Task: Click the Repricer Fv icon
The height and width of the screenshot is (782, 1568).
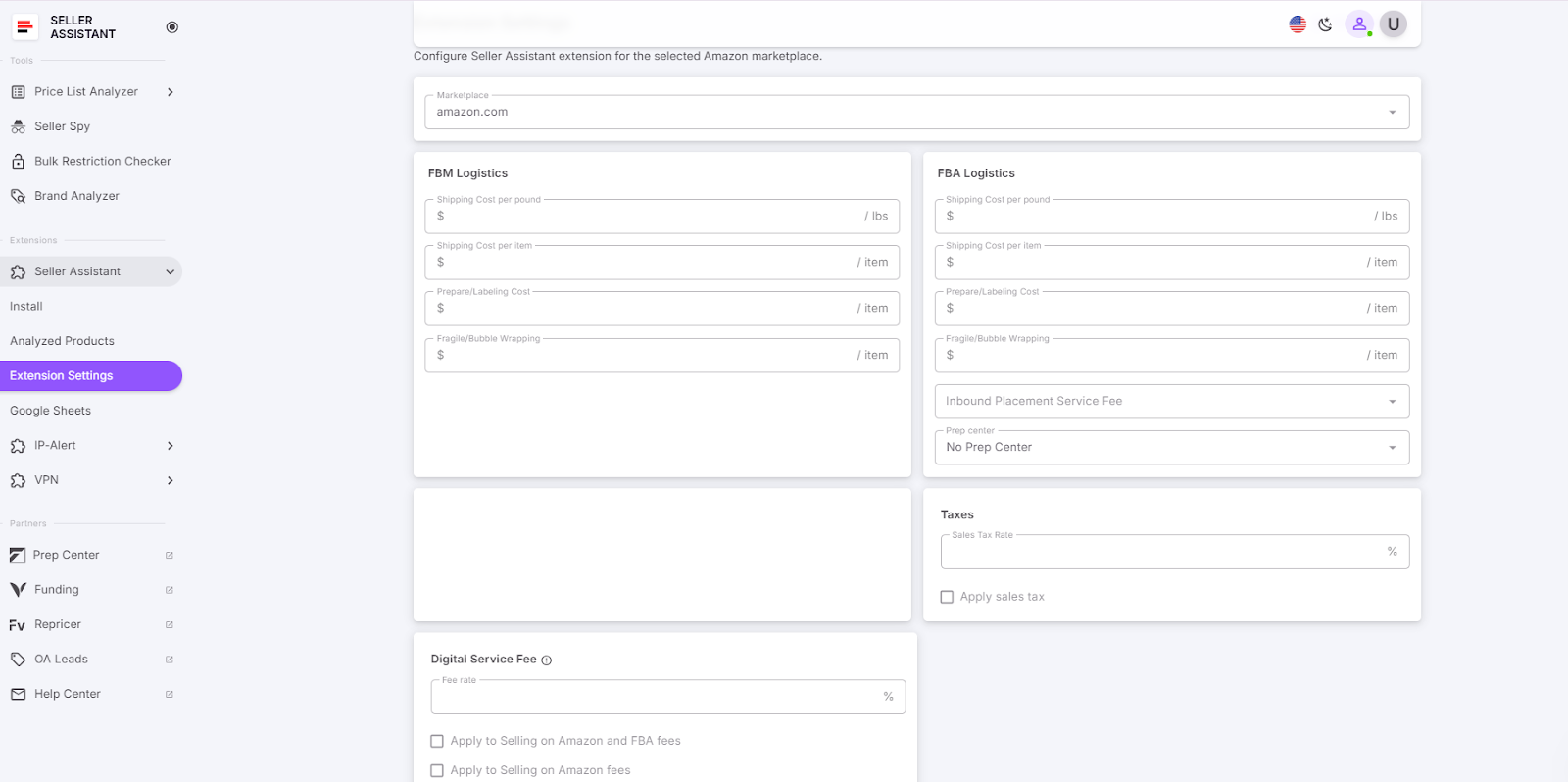Action: click(x=18, y=625)
